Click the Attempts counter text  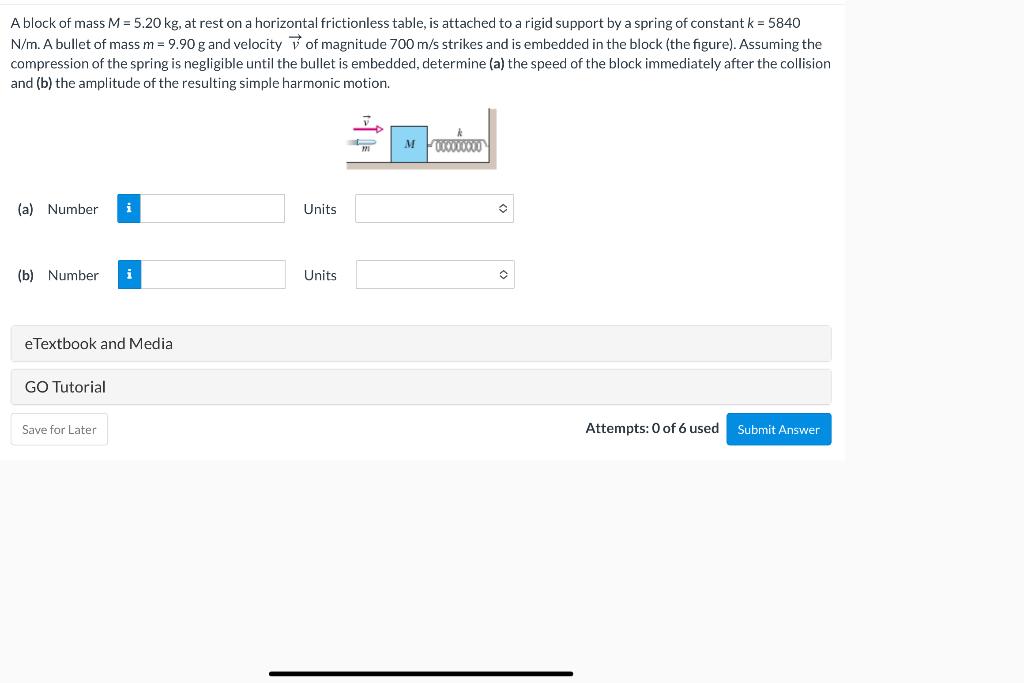coord(652,428)
